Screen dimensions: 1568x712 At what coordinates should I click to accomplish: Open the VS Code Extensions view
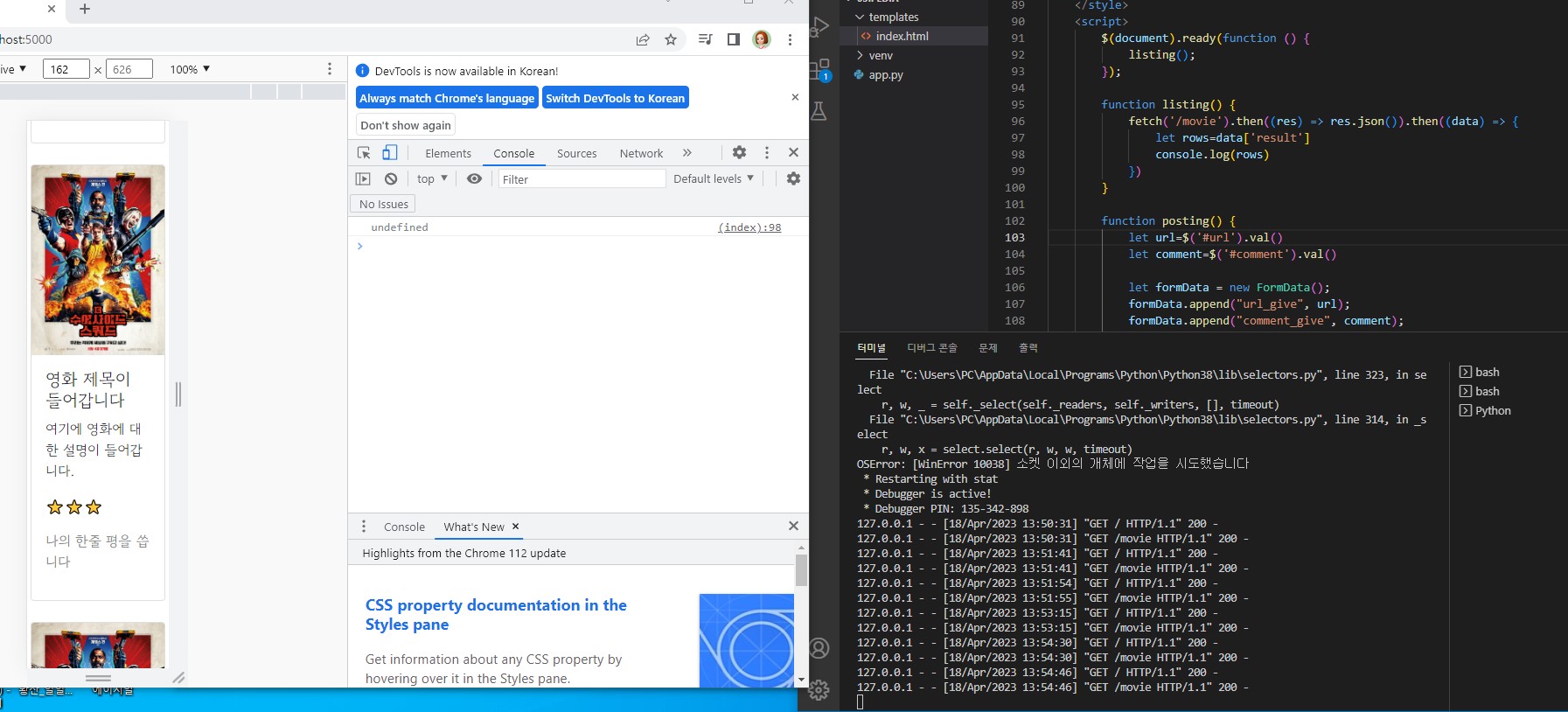point(819,70)
